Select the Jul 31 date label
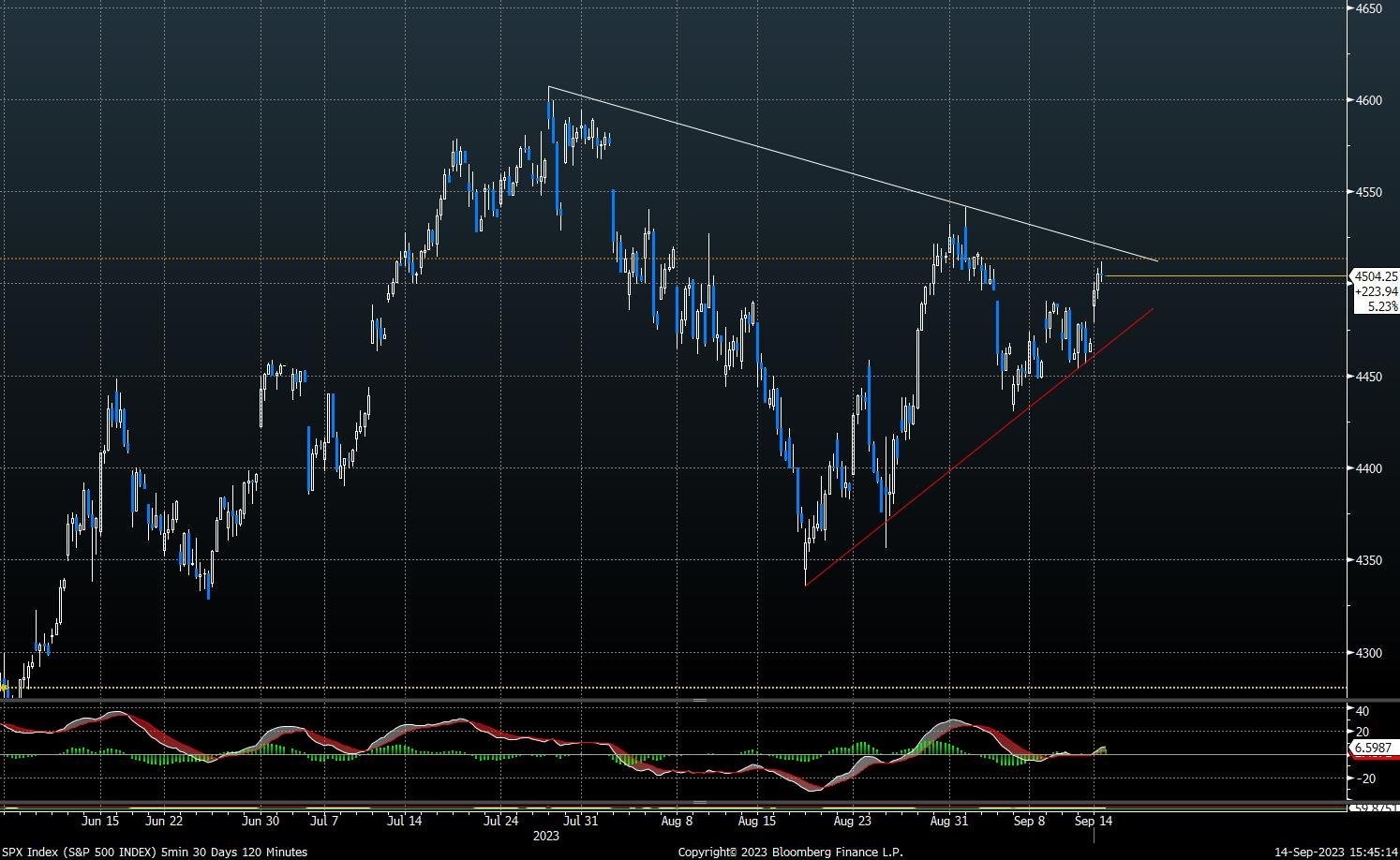Image resolution: width=1400 pixels, height=860 pixels. [x=580, y=821]
